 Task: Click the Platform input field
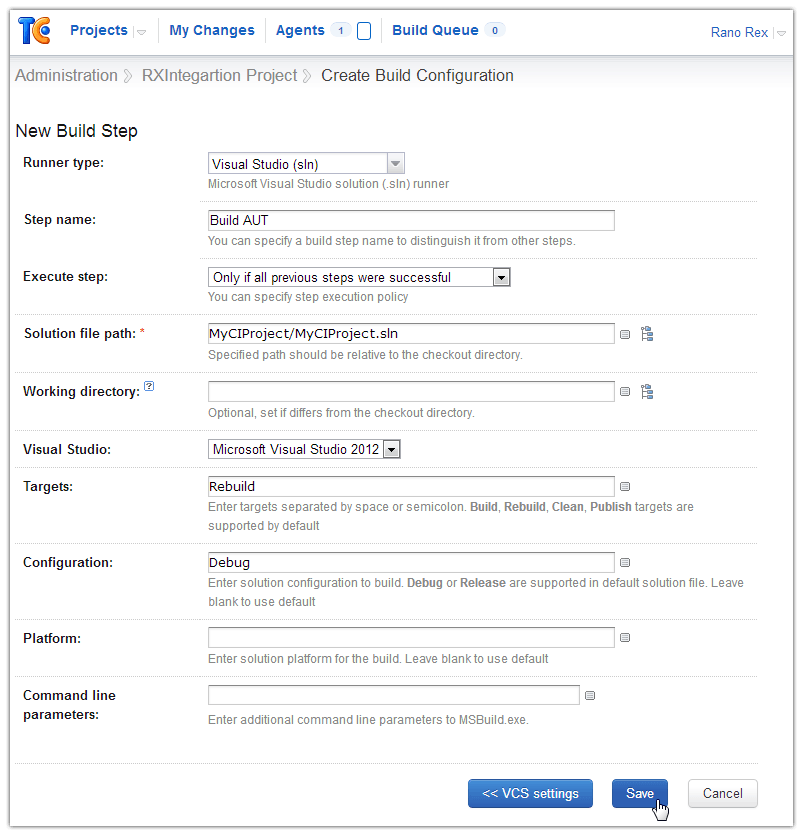[x=411, y=638]
